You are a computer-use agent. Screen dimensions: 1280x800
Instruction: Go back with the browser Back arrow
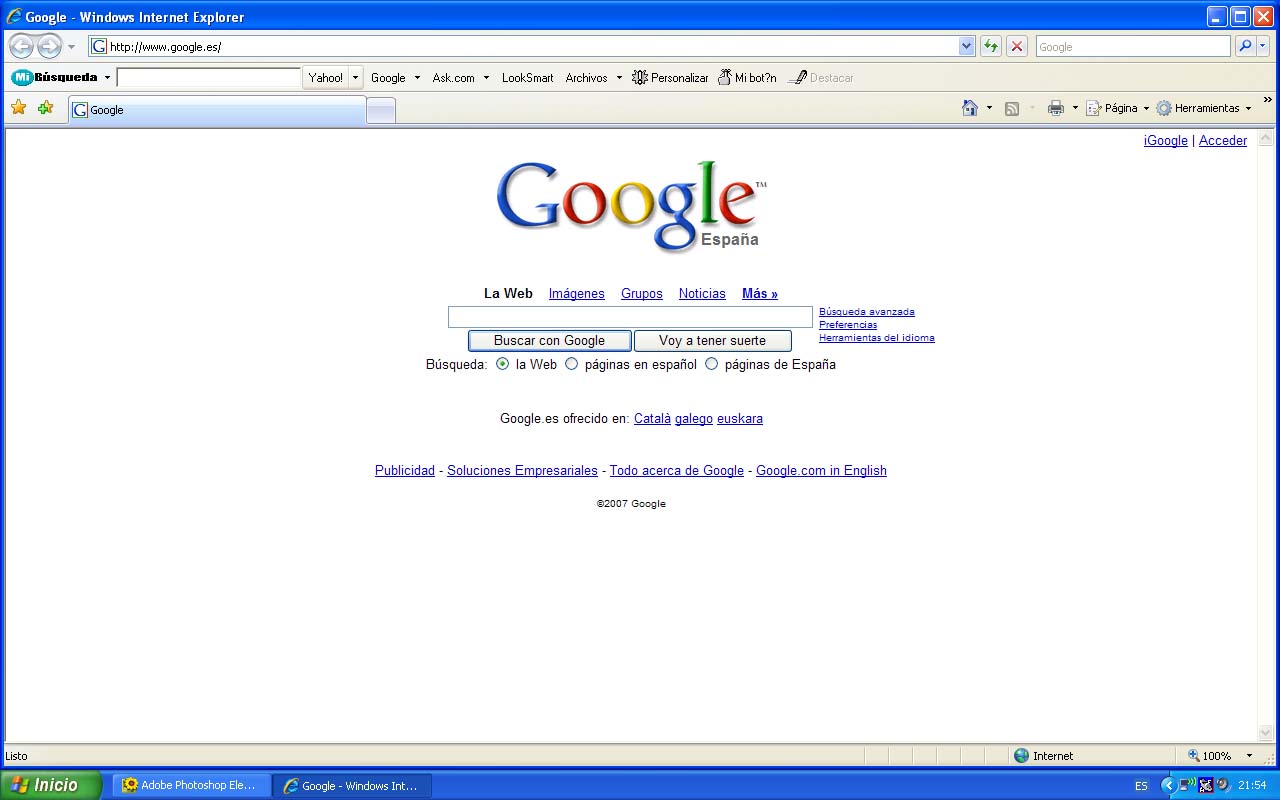tap(21, 46)
